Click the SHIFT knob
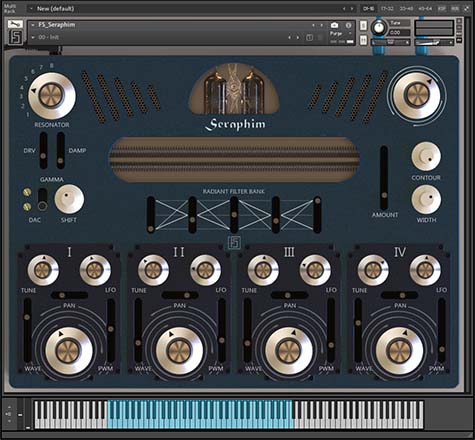Screen dimensions: 475x440 tap(69, 199)
